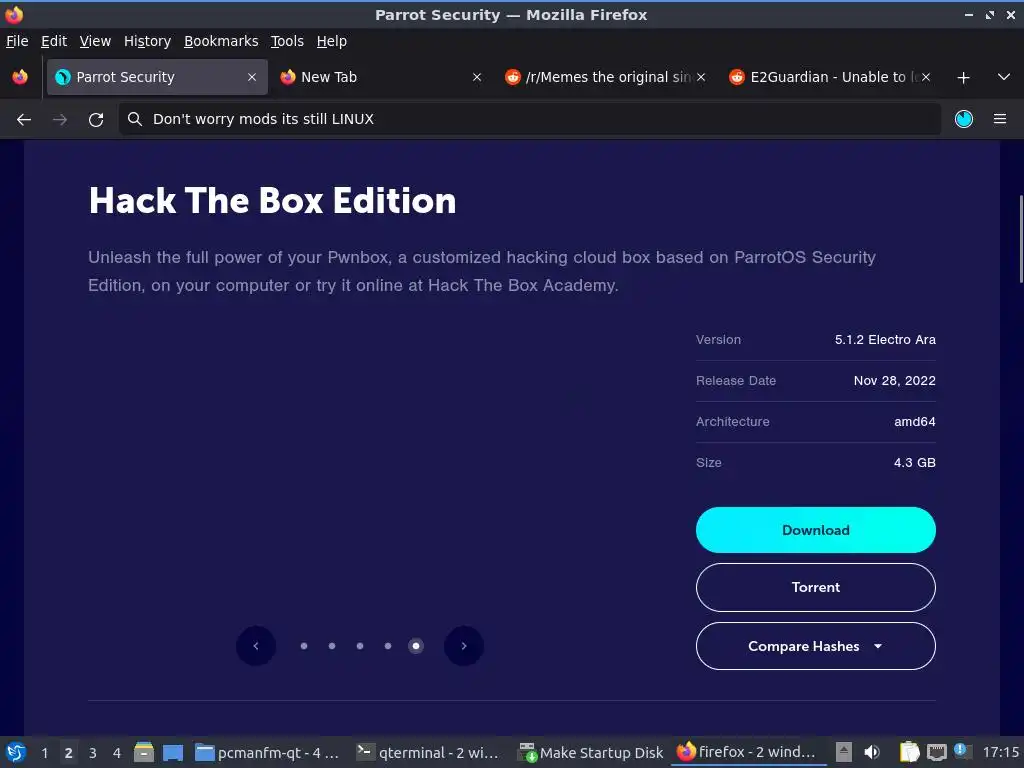Close the New Tab tab
1024x768 pixels.
tap(477, 77)
